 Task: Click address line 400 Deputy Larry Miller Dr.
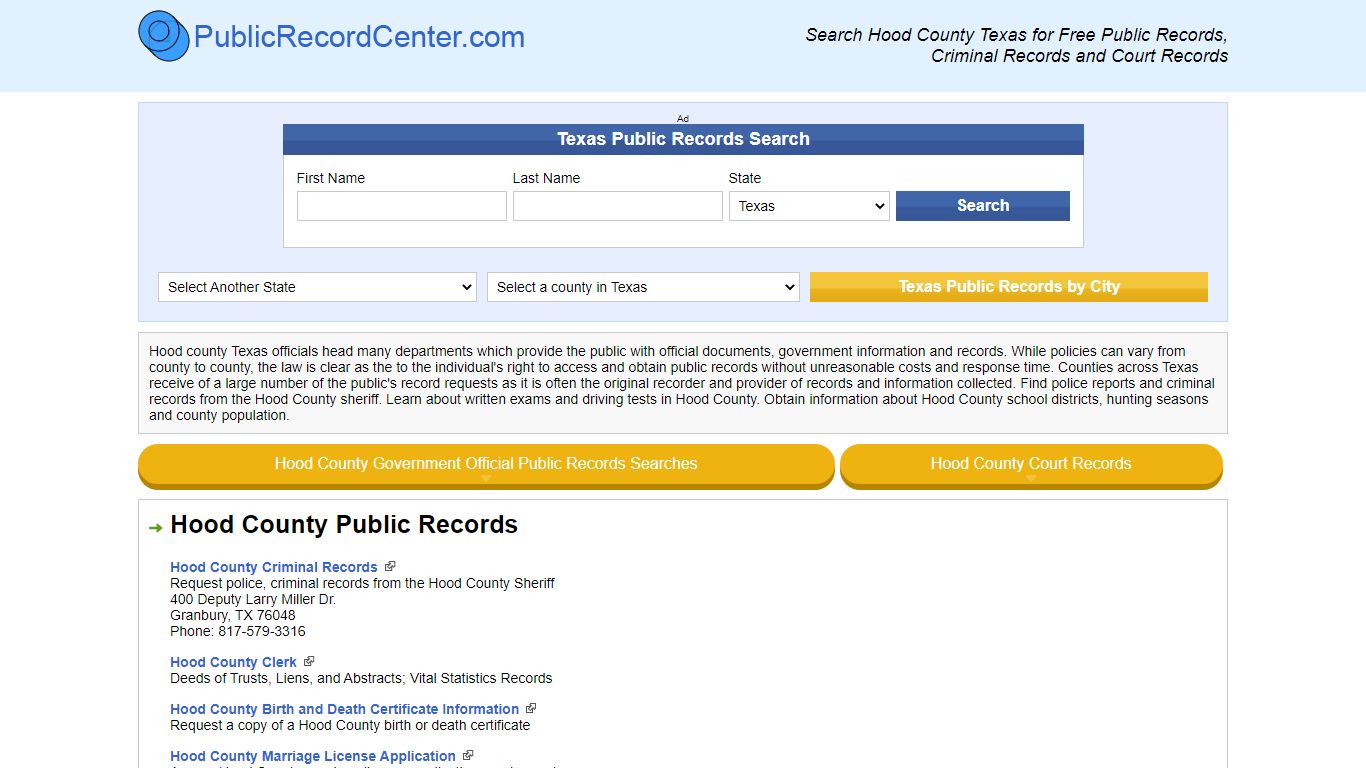point(253,599)
